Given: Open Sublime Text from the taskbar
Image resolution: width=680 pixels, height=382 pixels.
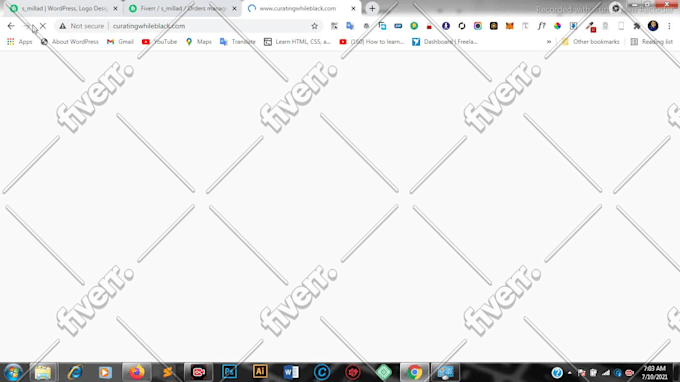Looking at the screenshot, I should tap(168, 372).
